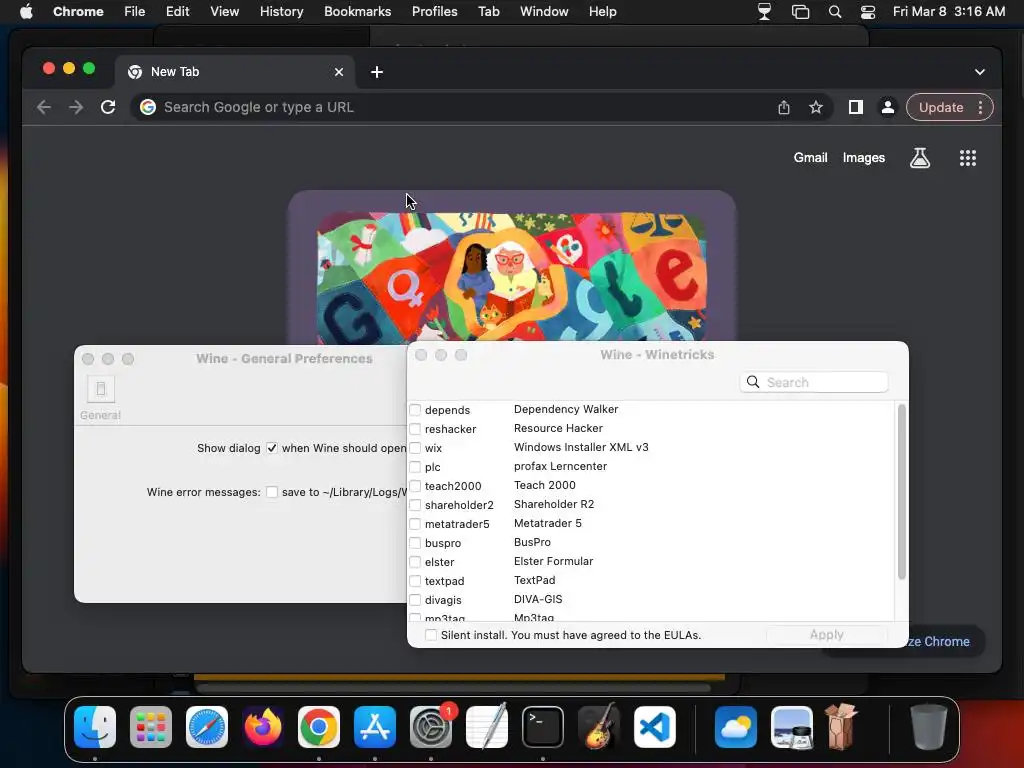1024x768 pixels.
Task: Open App Store from the Dock
Action: click(375, 727)
